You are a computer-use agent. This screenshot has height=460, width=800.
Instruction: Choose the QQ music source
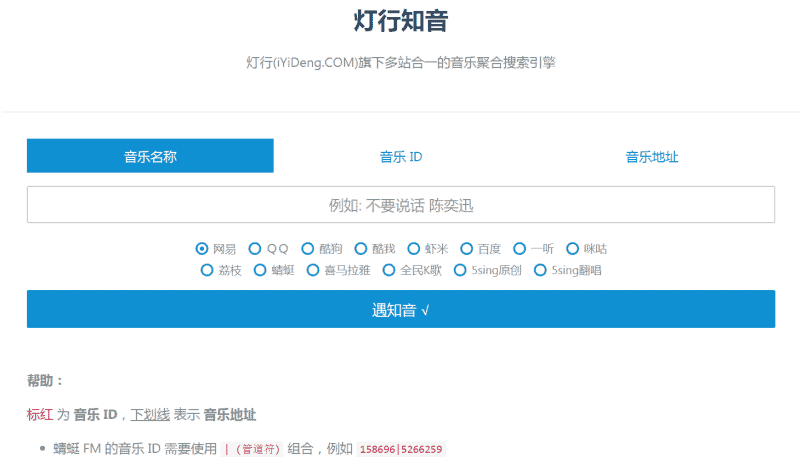click(255, 249)
